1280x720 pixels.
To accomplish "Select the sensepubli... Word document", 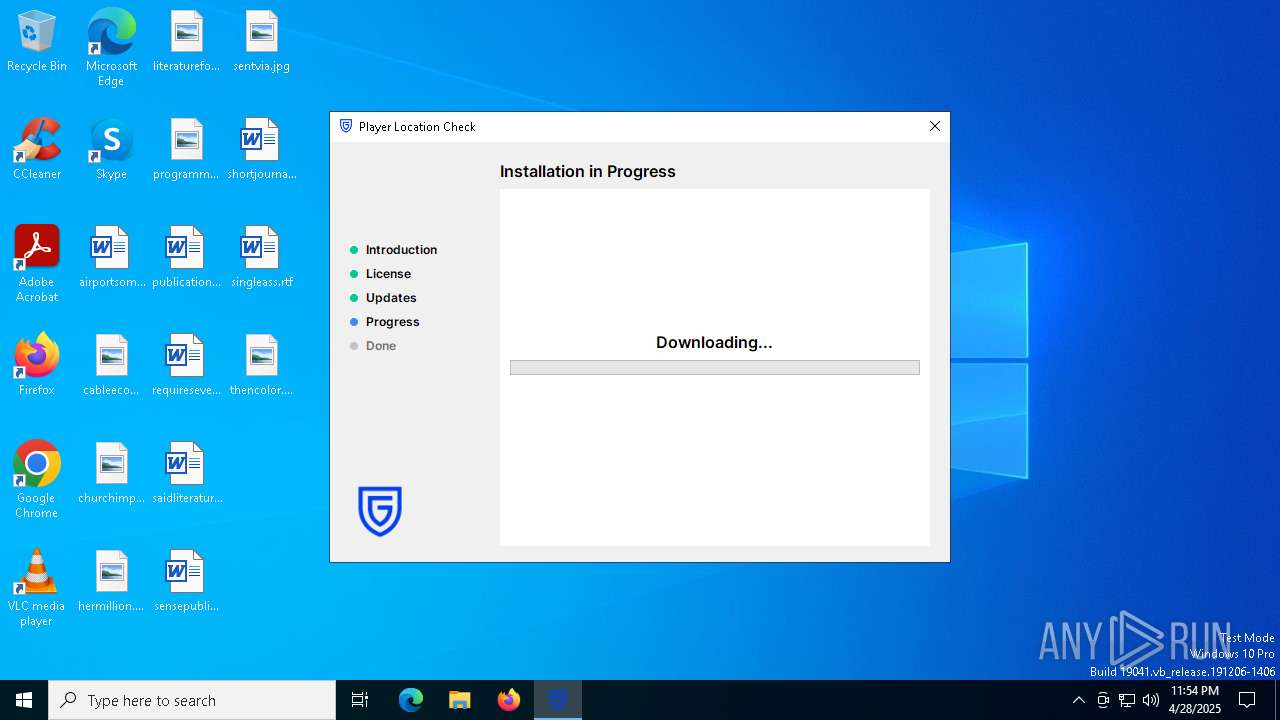I will point(186,582).
